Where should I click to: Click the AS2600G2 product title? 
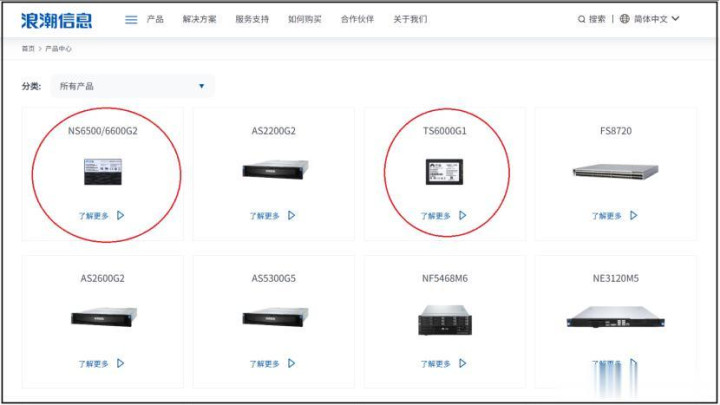(x=102, y=278)
